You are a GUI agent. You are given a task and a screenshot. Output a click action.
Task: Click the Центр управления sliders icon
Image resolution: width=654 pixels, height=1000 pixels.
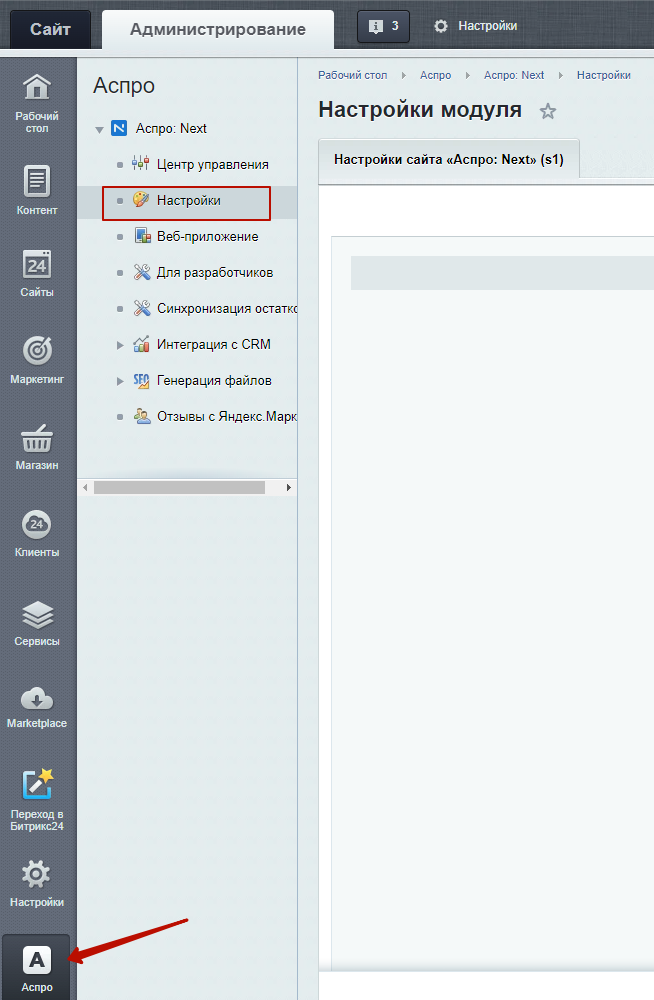141,163
